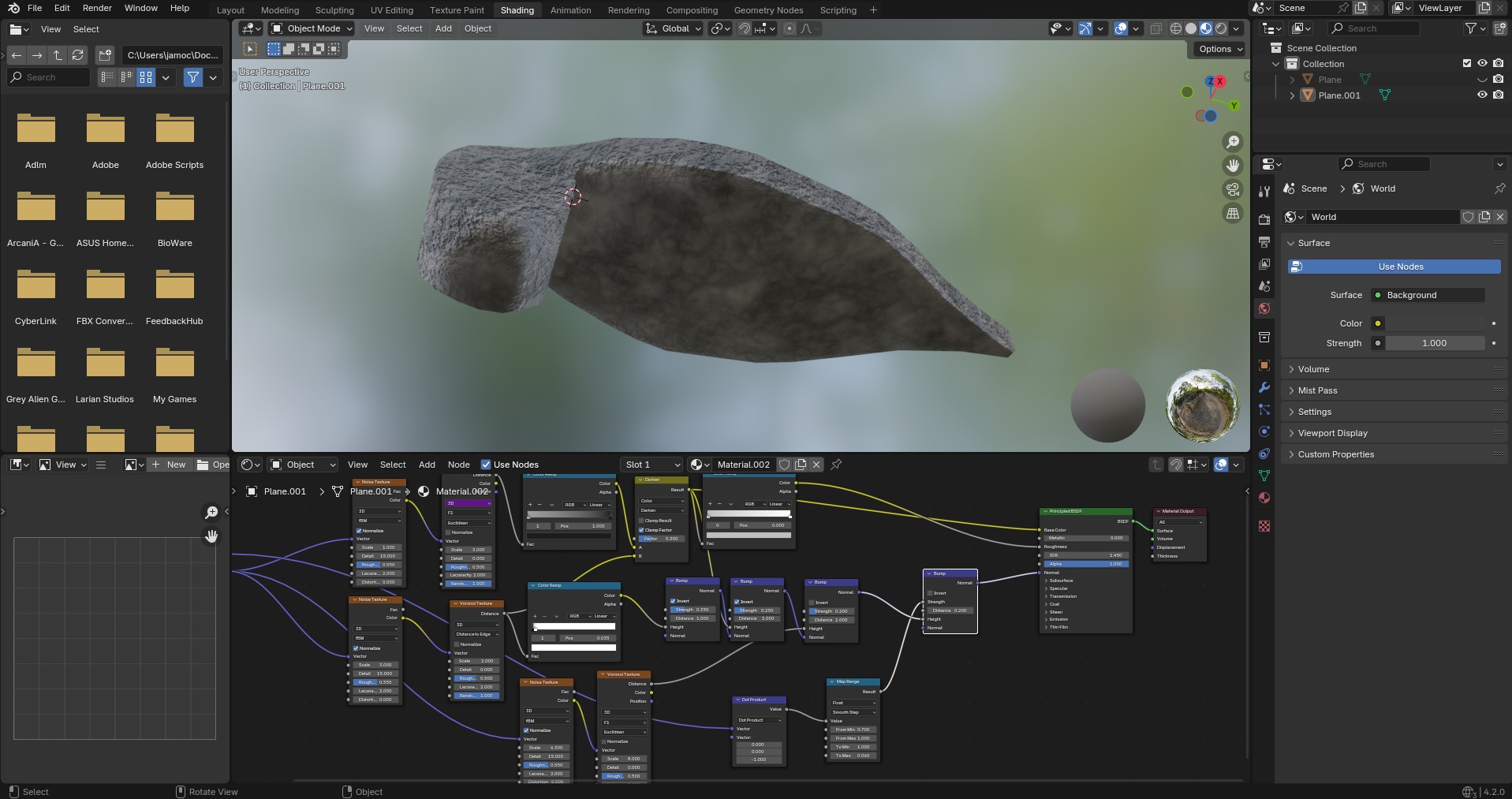
Task: Click the file browser Search field
Action: (49, 77)
